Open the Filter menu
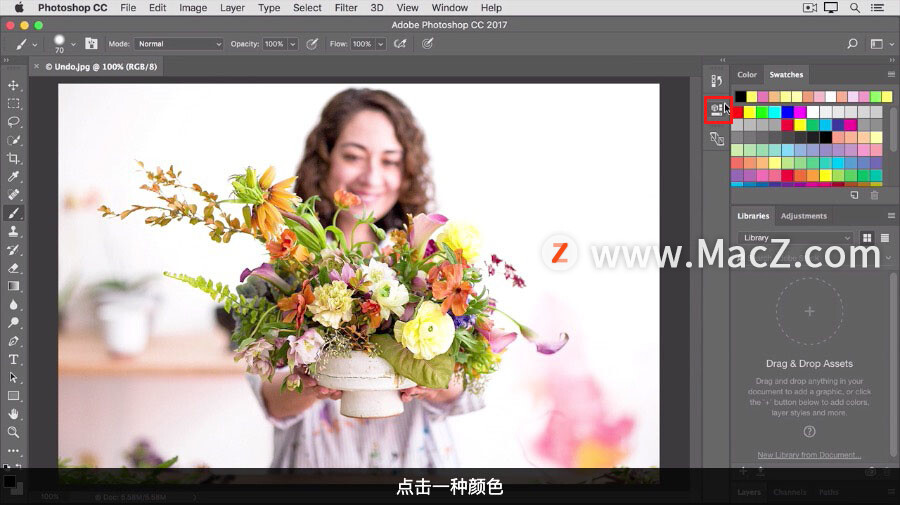This screenshot has height=505, width=900. click(x=346, y=7)
